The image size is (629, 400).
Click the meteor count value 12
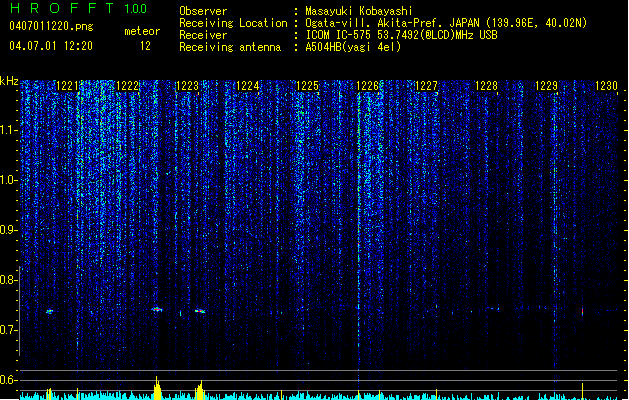(x=145, y=46)
